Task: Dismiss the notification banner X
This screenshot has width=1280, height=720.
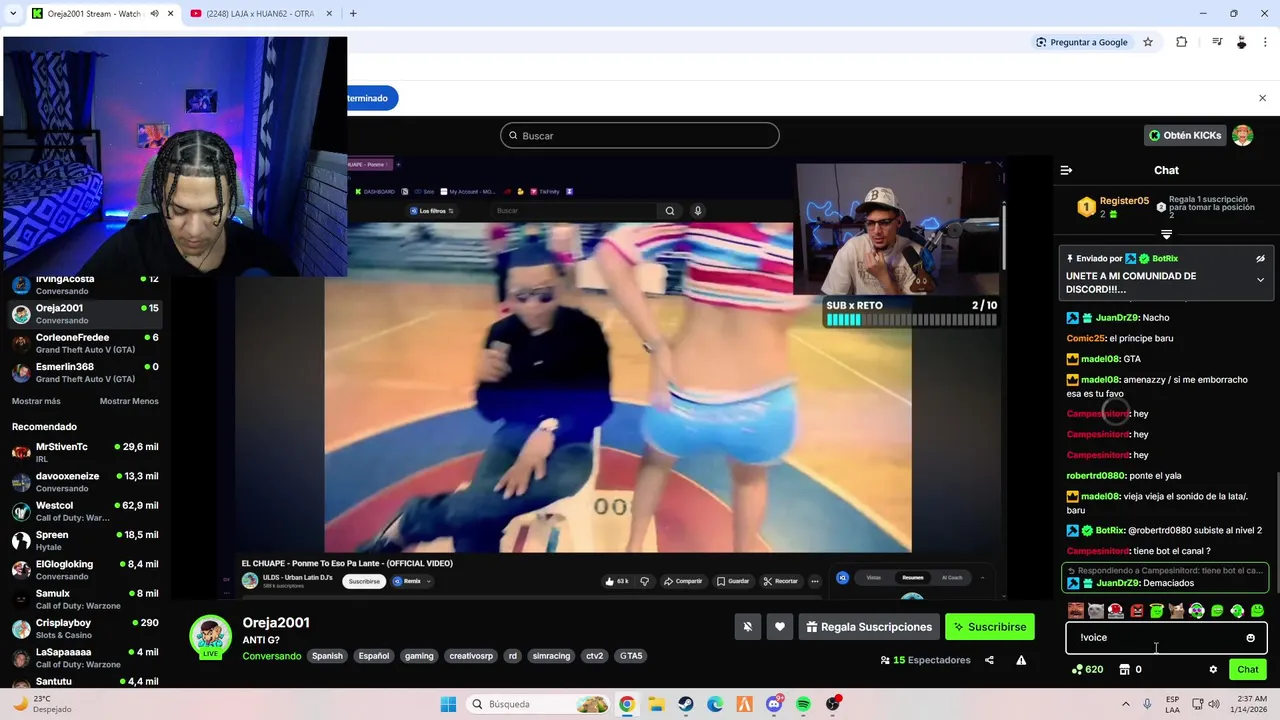Action: click(1262, 98)
